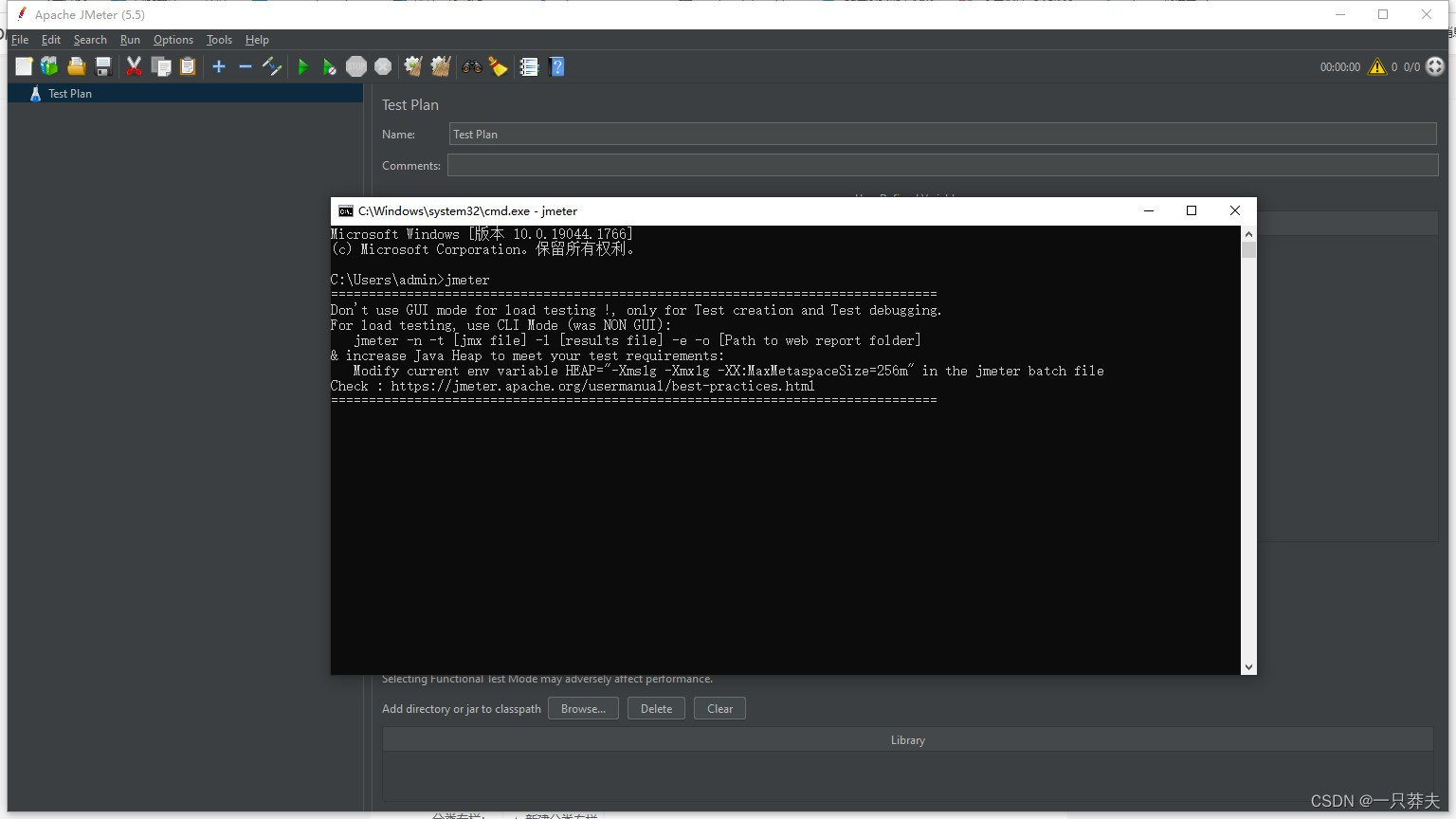Click the elapsed time 00:00:00 display
The image size is (1456, 819).
[x=1340, y=67]
